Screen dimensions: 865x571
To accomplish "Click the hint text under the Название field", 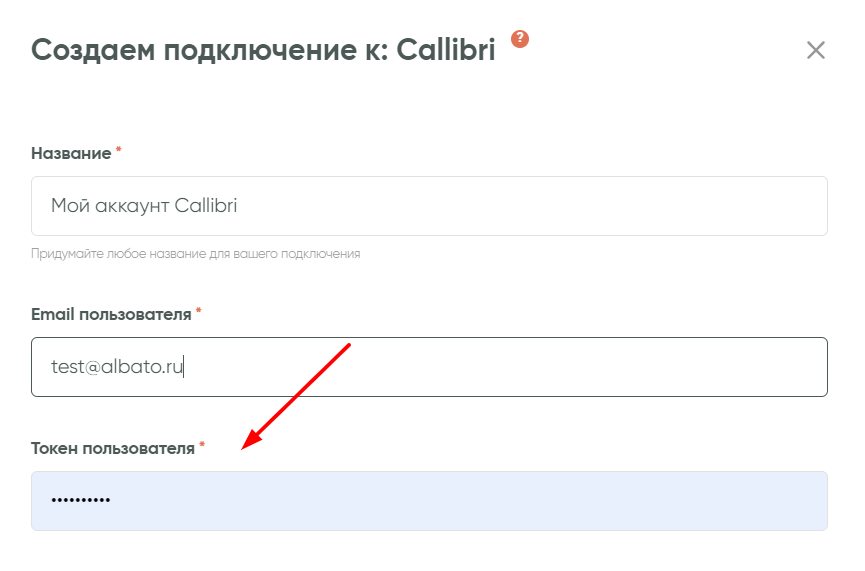I will (195, 254).
